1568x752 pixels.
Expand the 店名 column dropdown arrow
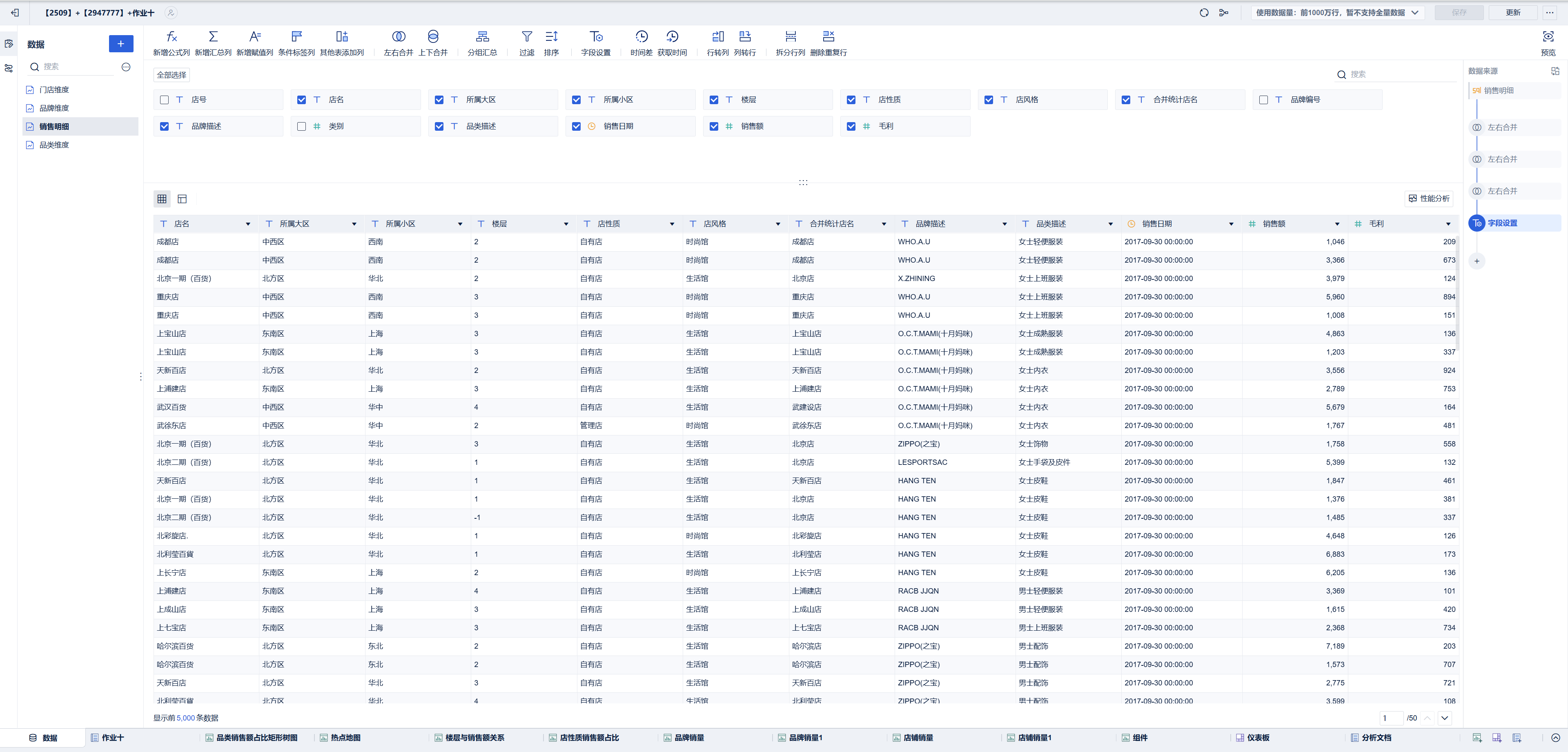tap(248, 224)
